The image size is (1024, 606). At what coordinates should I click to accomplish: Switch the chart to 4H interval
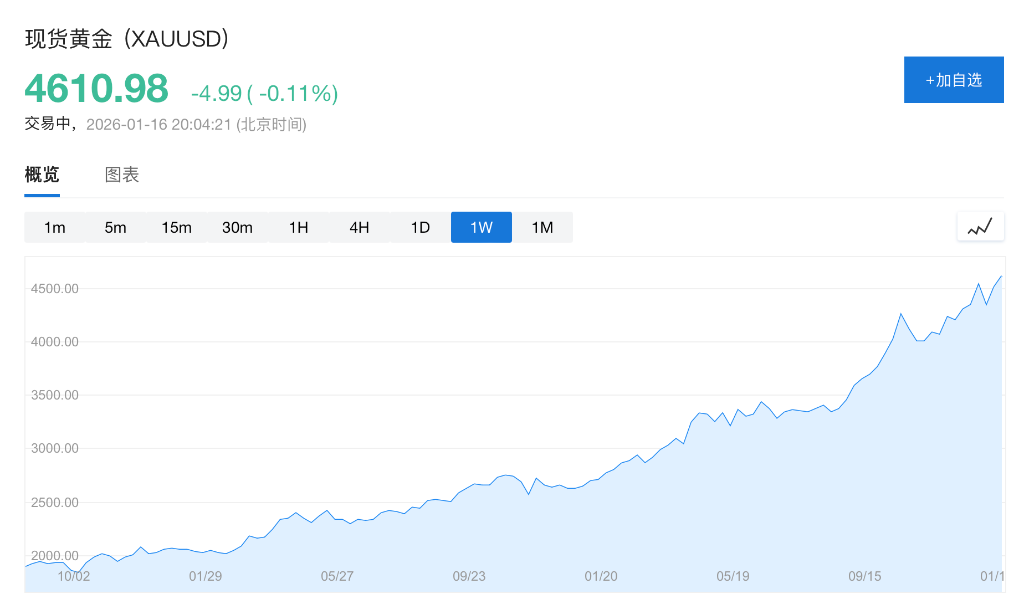(x=359, y=227)
